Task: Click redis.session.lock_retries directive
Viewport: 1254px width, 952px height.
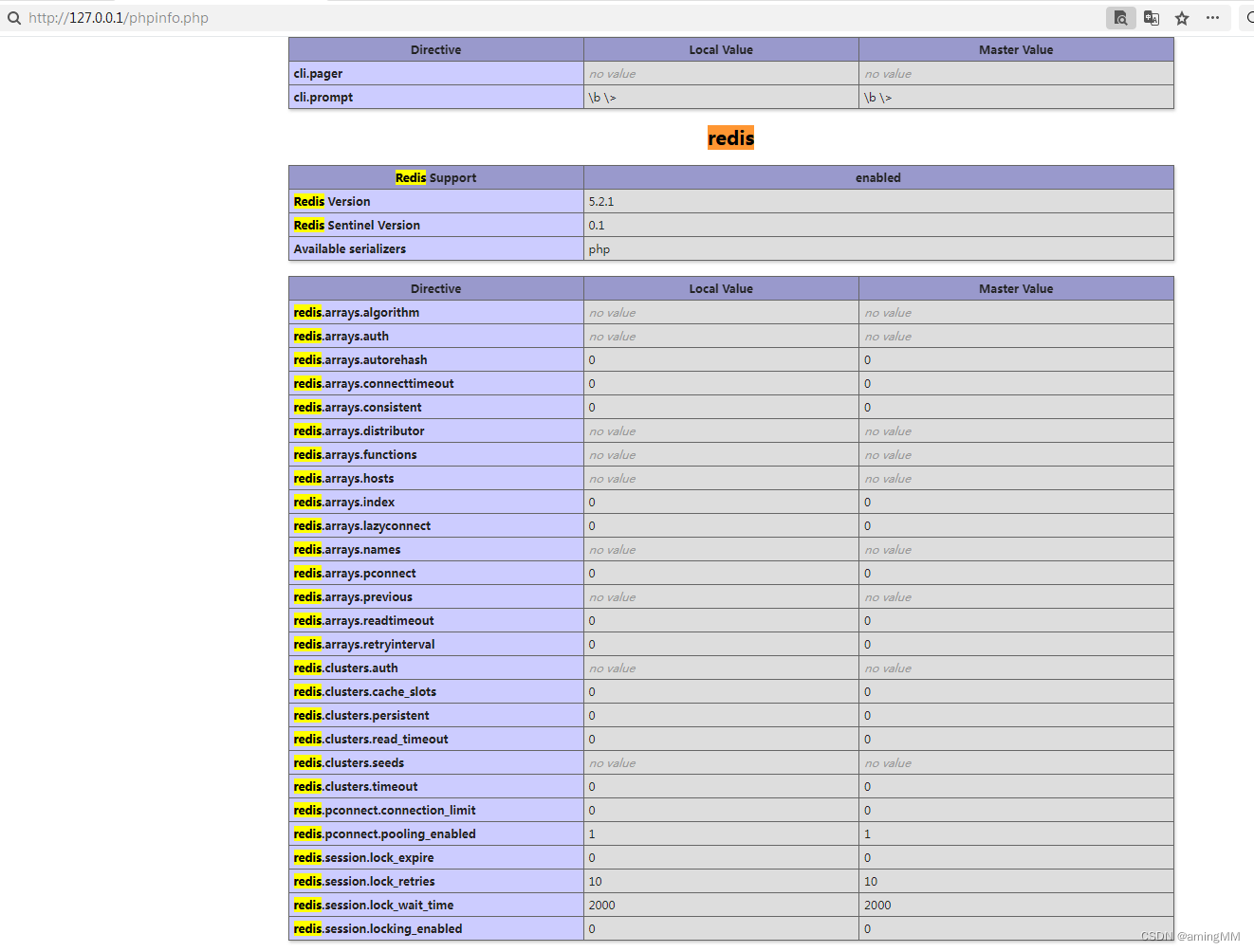Action: click(x=364, y=882)
